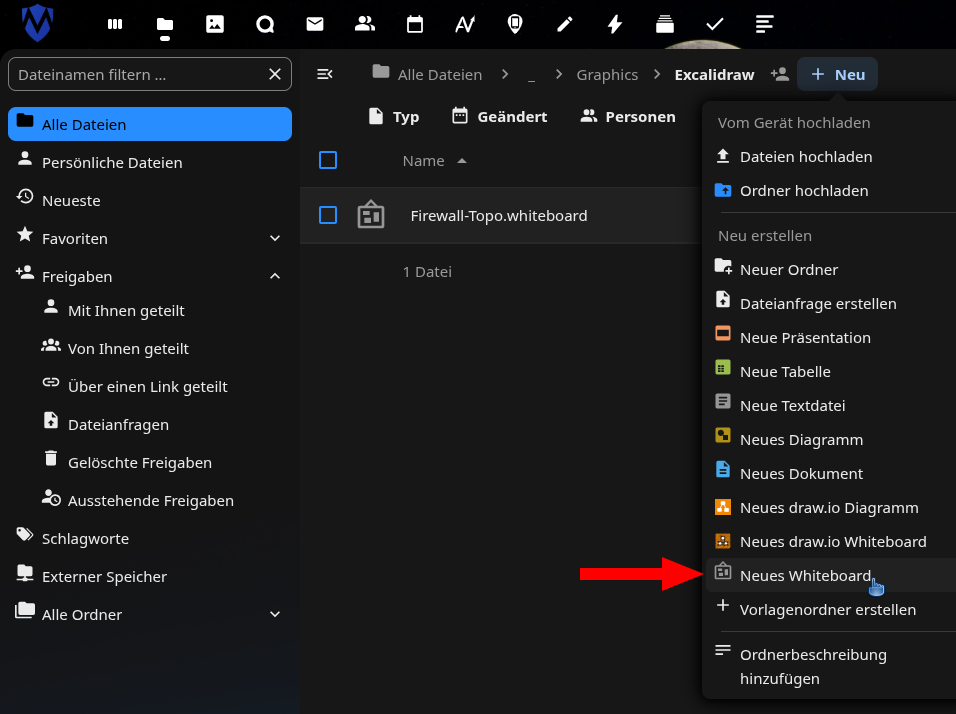The height and width of the screenshot is (714, 956).
Task: Choose Neue Präsentation from menu
Action: (x=830, y=338)
